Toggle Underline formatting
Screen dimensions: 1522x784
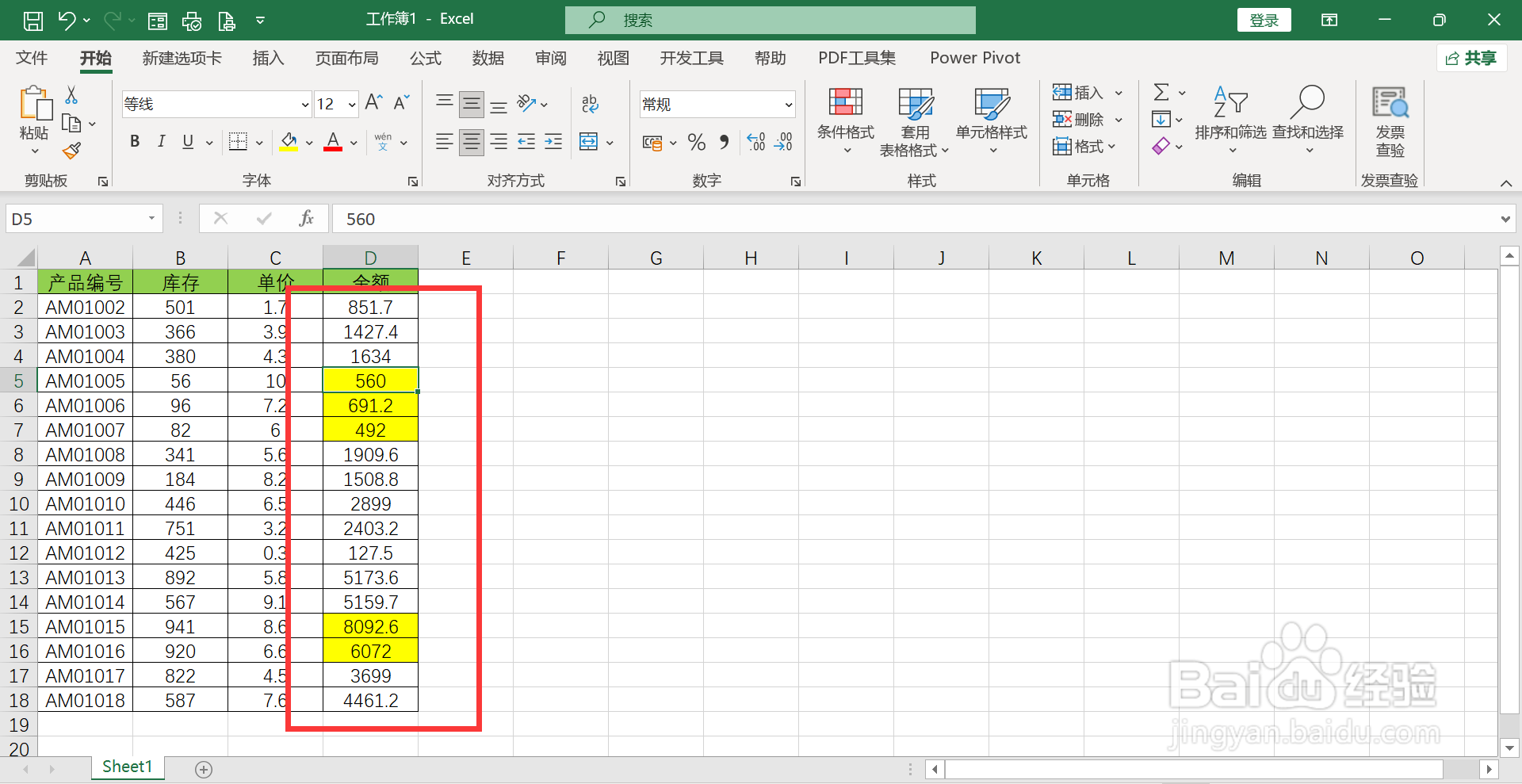pos(188,142)
